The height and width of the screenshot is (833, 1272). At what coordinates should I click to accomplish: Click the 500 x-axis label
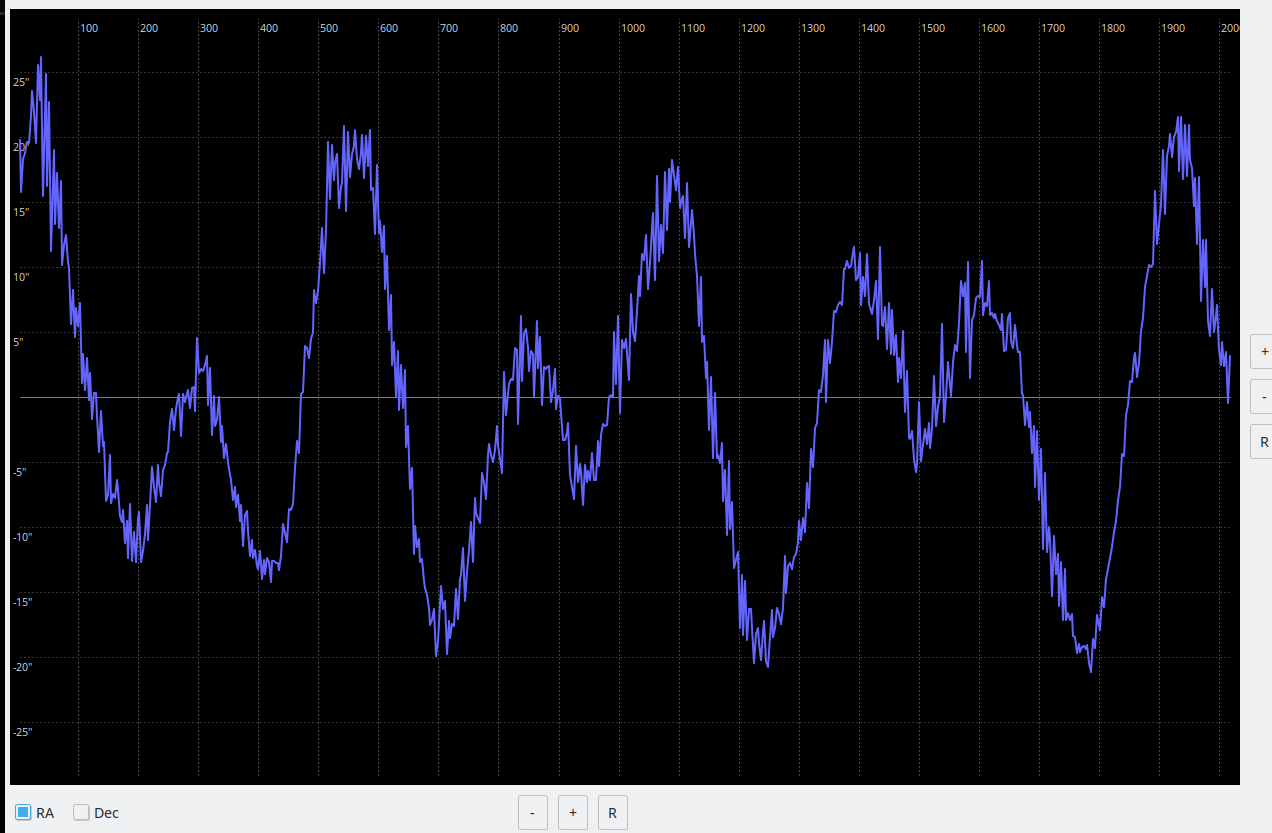click(x=329, y=28)
